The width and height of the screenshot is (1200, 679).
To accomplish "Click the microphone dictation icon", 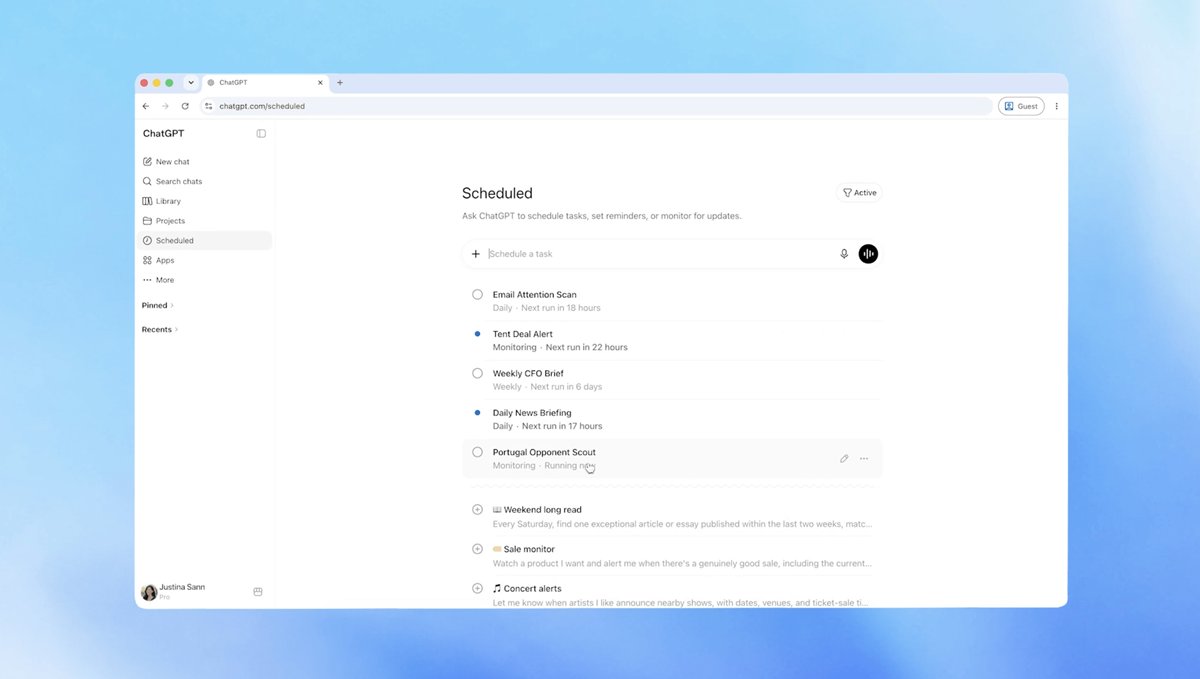I will pos(844,254).
